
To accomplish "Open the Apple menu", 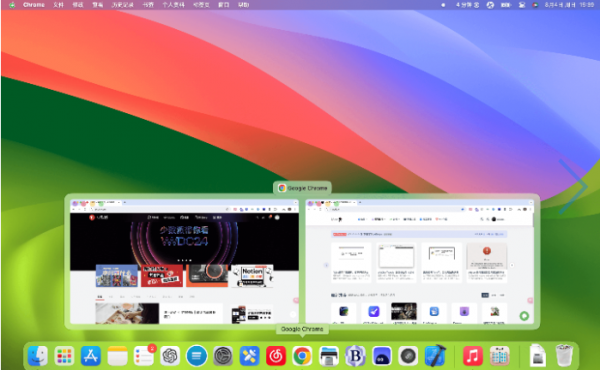I will [12, 5].
